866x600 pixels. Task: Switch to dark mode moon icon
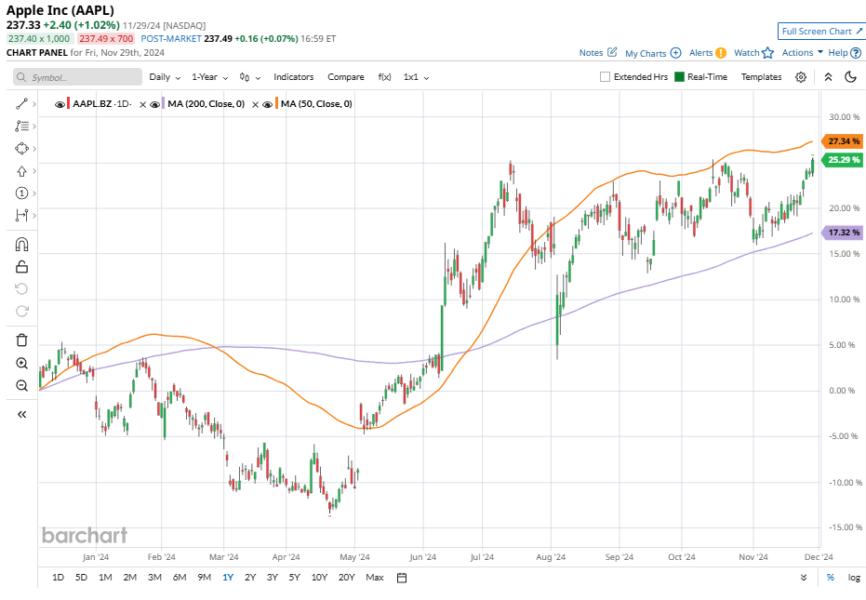tap(851, 77)
